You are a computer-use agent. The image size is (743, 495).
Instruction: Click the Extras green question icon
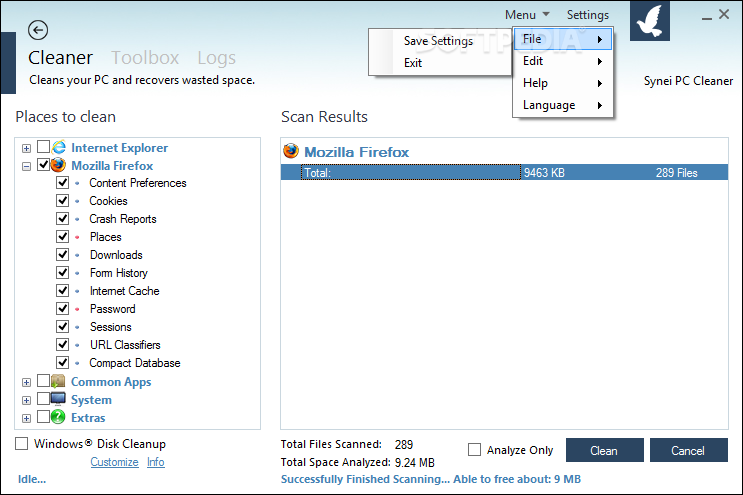click(x=58, y=417)
